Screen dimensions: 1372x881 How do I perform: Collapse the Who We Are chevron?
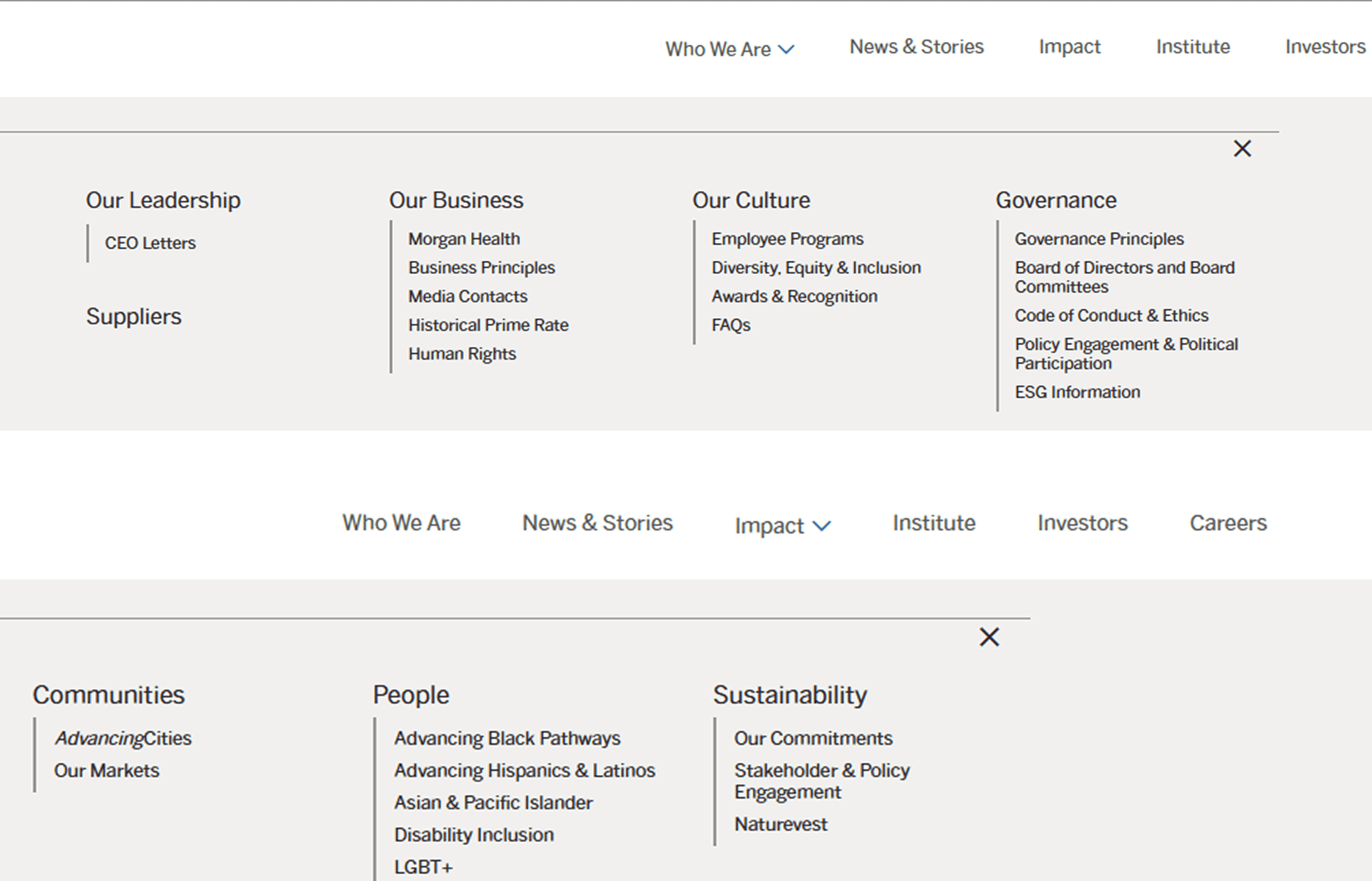pos(786,50)
